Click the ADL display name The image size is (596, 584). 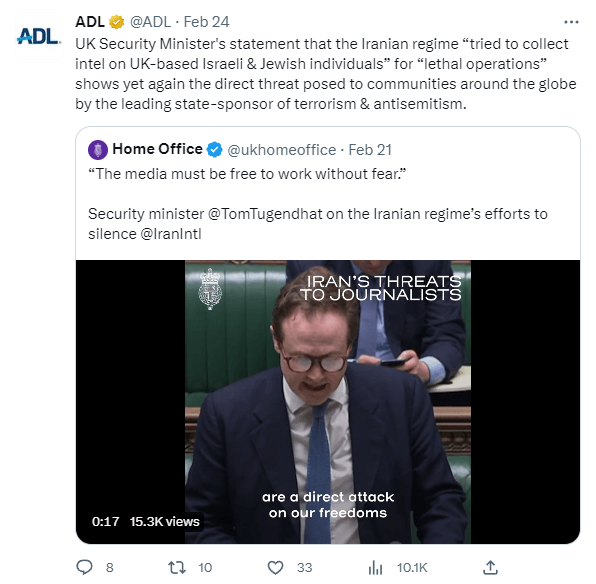90,22
